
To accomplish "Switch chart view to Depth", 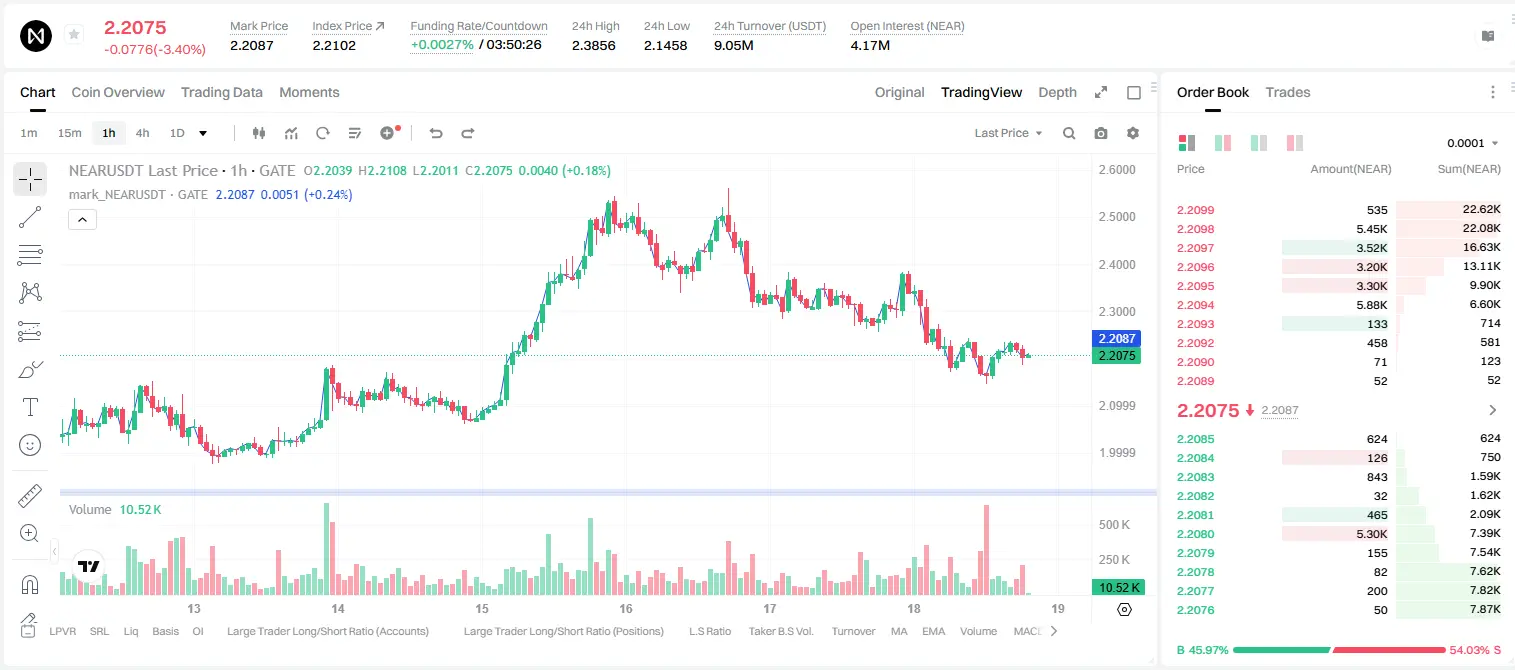I will coord(1057,92).
